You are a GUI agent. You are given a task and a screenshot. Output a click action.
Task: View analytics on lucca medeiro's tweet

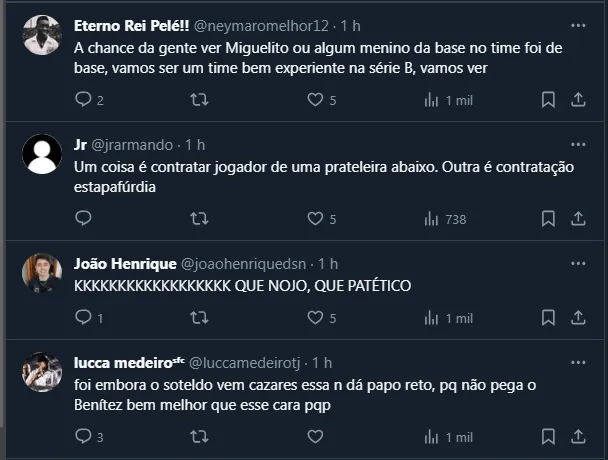click(x=432, y=437)
